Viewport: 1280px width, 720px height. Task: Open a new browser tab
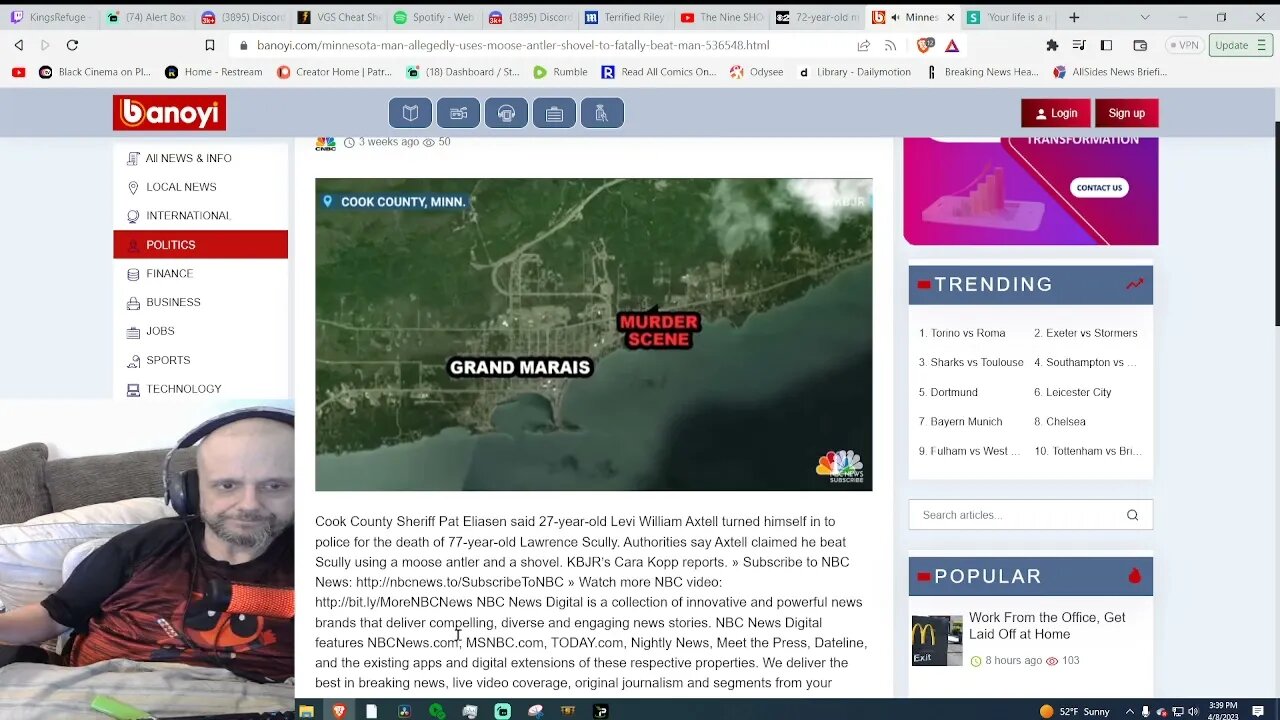coord(1074,17)
